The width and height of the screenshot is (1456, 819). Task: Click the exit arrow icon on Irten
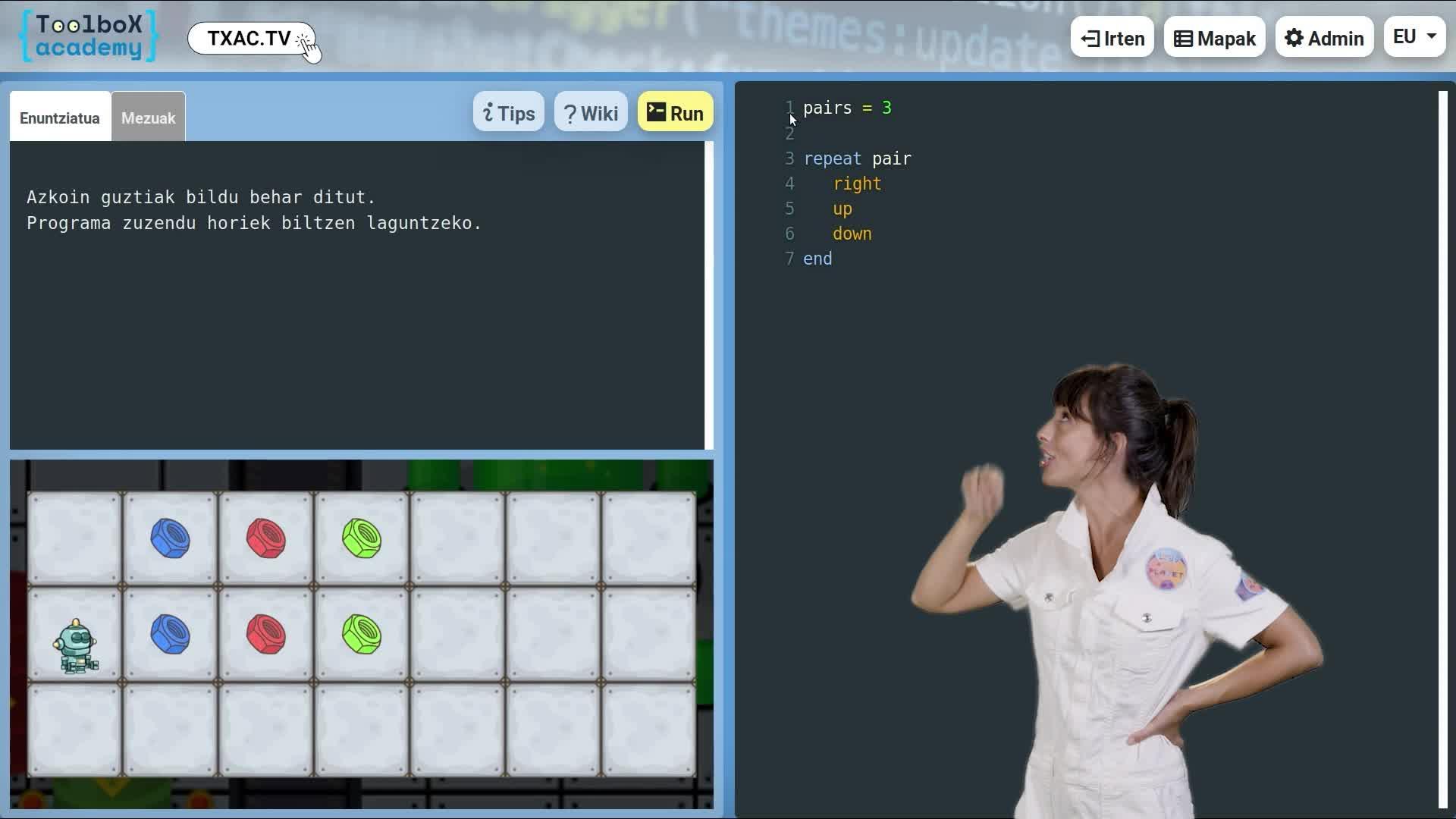[x=1090, y=39]
